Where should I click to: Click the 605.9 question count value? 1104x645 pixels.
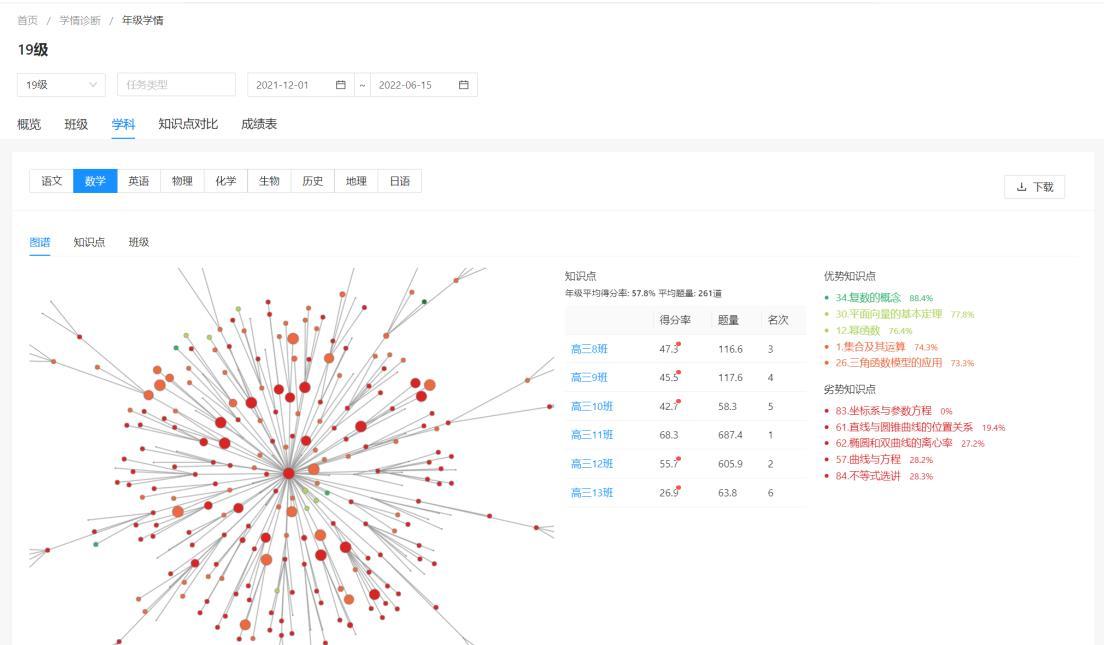tap(730, 464)
